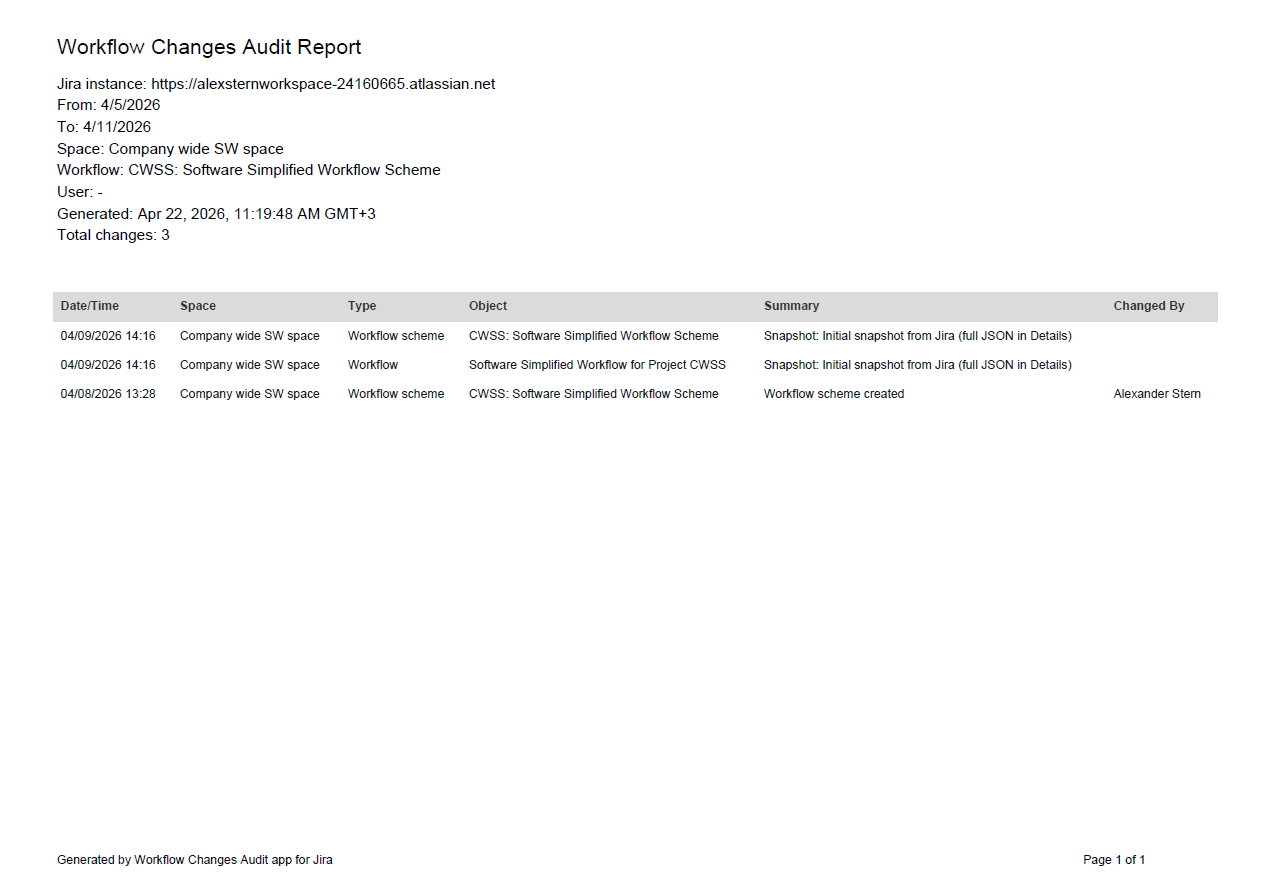Select the 'CWSS: Software Simplified Workflow Scheme' object link
Screen dimensions: 1270x886
[x=593, y=336]
